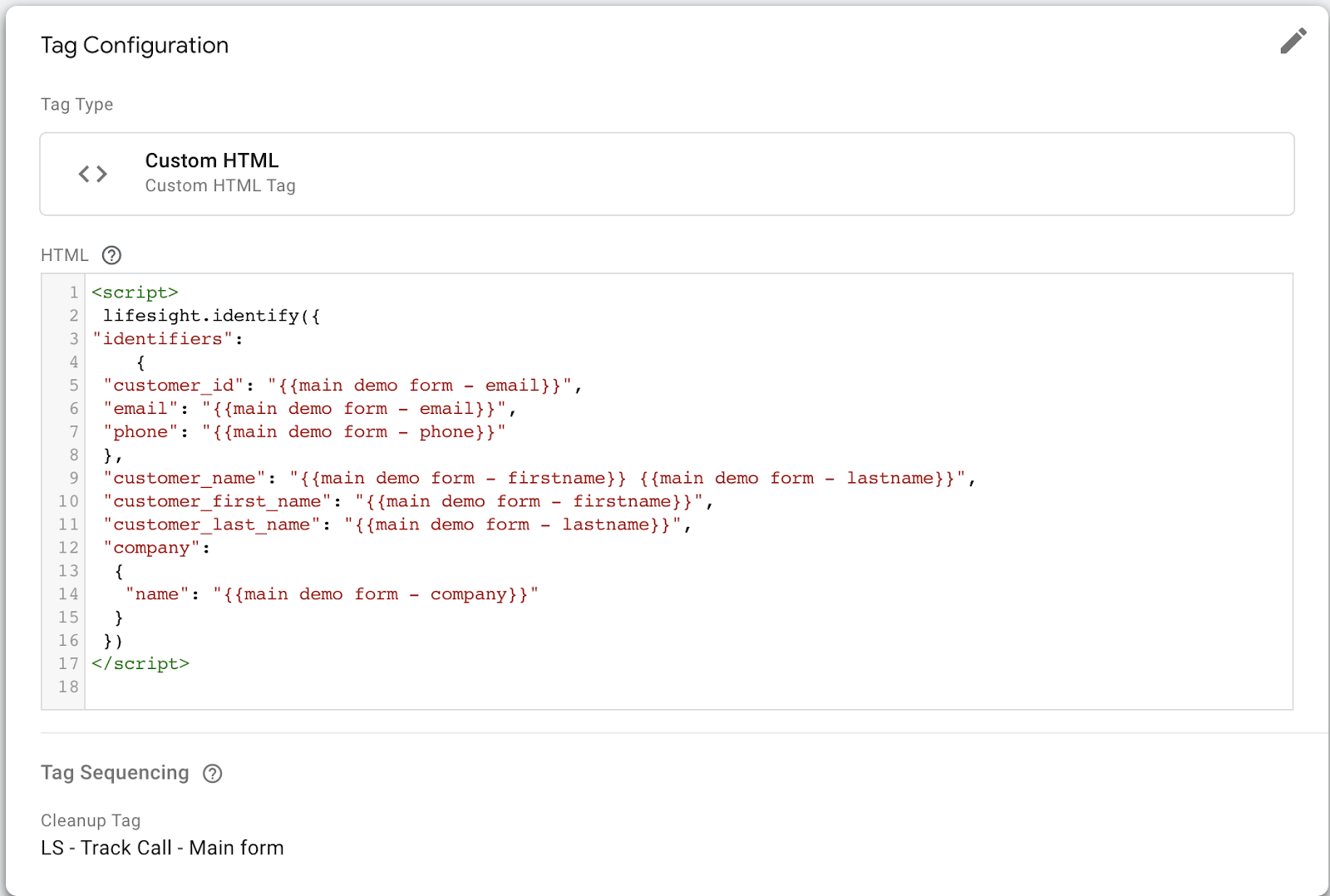
Task: Open the Tag Sequencing help icon
Action: [213, 773]
